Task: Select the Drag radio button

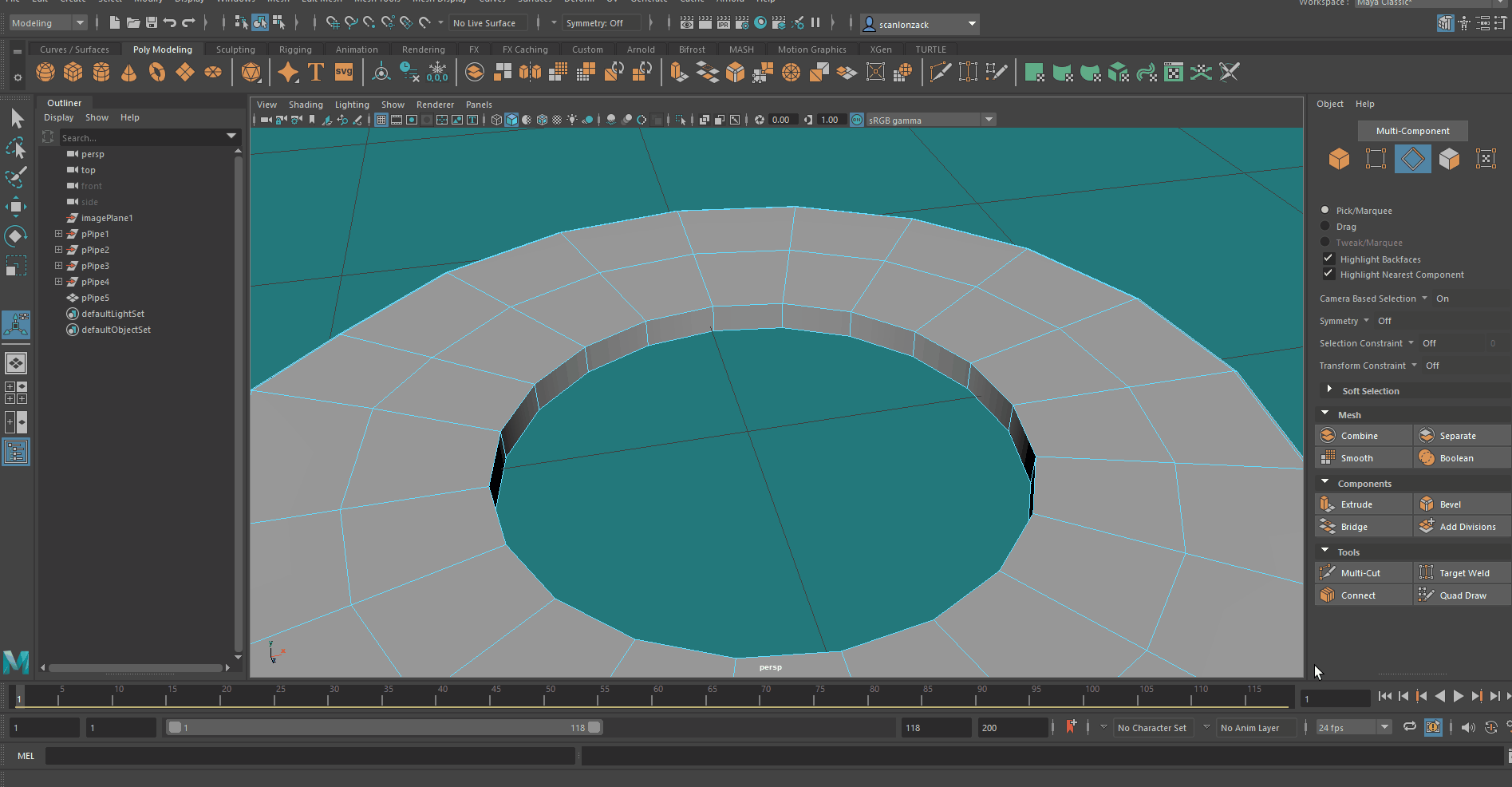Action: 1325,226
